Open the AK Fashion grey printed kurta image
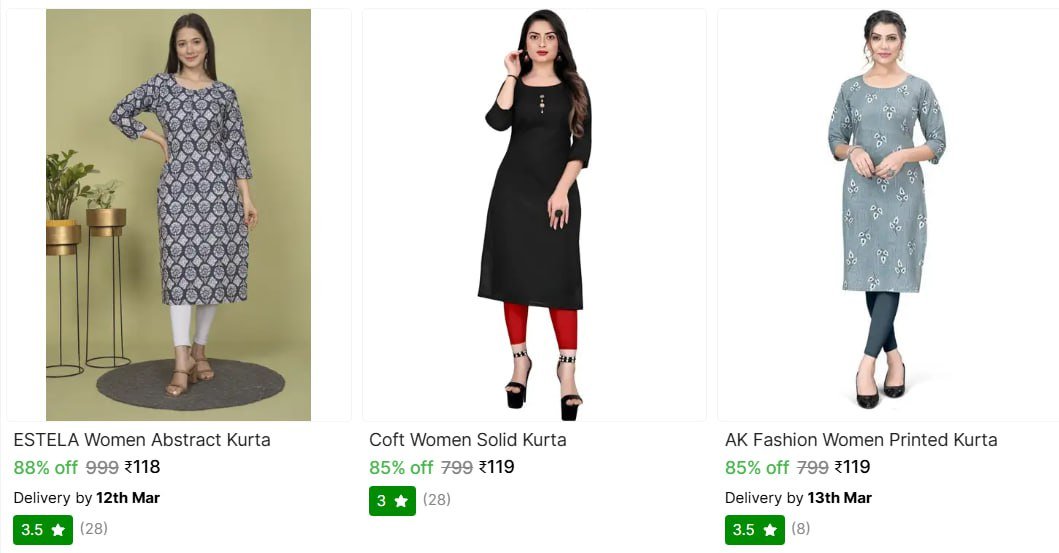 click(x=886, y=214)
